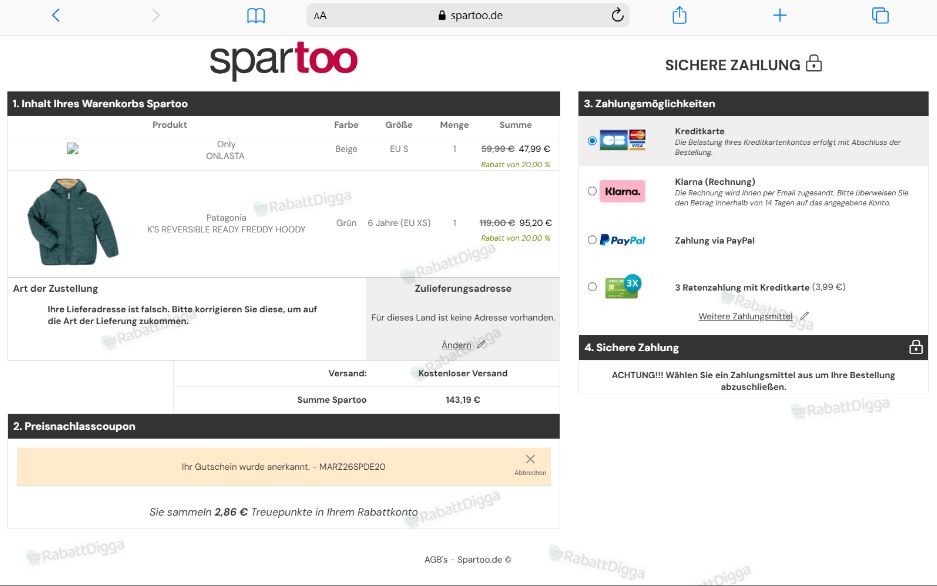Click the 2,86 € Treuepunkte line
Viewport: 937px width, 586px height.
[283, 512]
